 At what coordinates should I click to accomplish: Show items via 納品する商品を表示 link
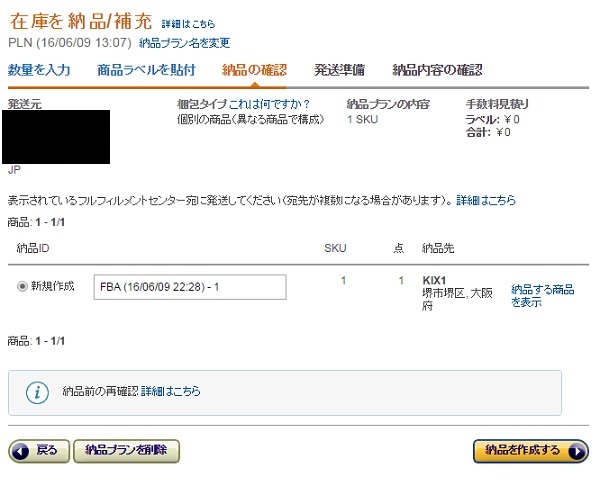(x=543, y=295)
